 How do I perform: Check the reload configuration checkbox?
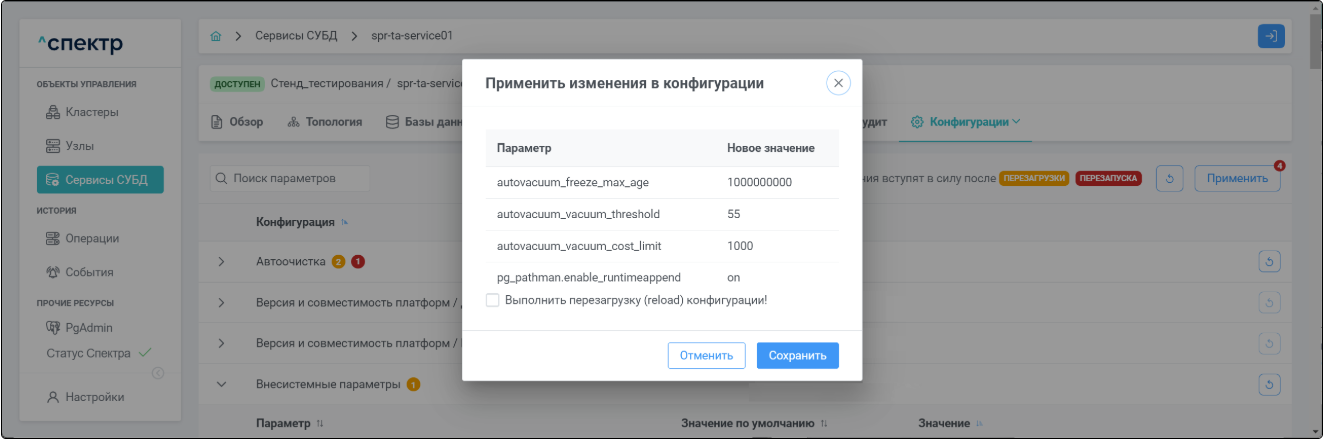pos(492,300)
